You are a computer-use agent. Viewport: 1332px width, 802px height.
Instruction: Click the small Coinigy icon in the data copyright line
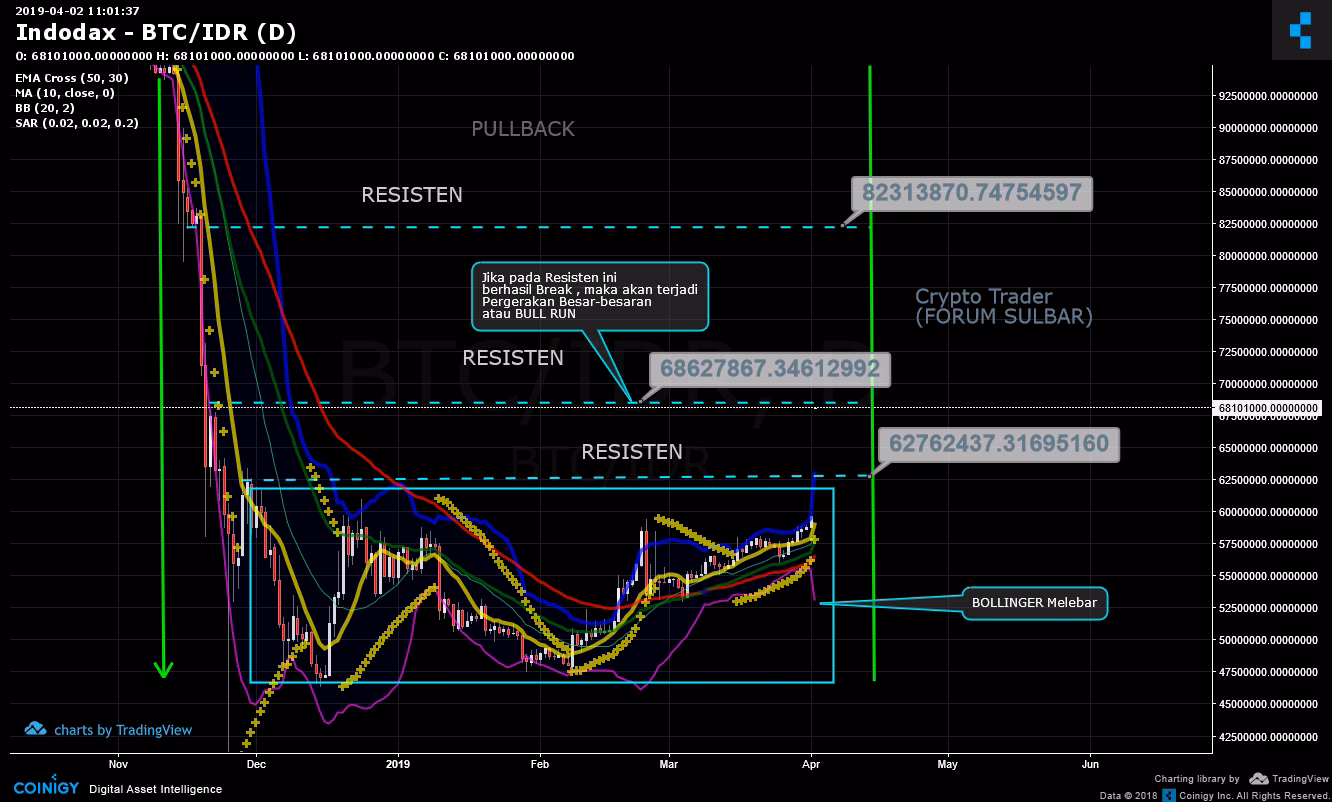coord(1168,795)
